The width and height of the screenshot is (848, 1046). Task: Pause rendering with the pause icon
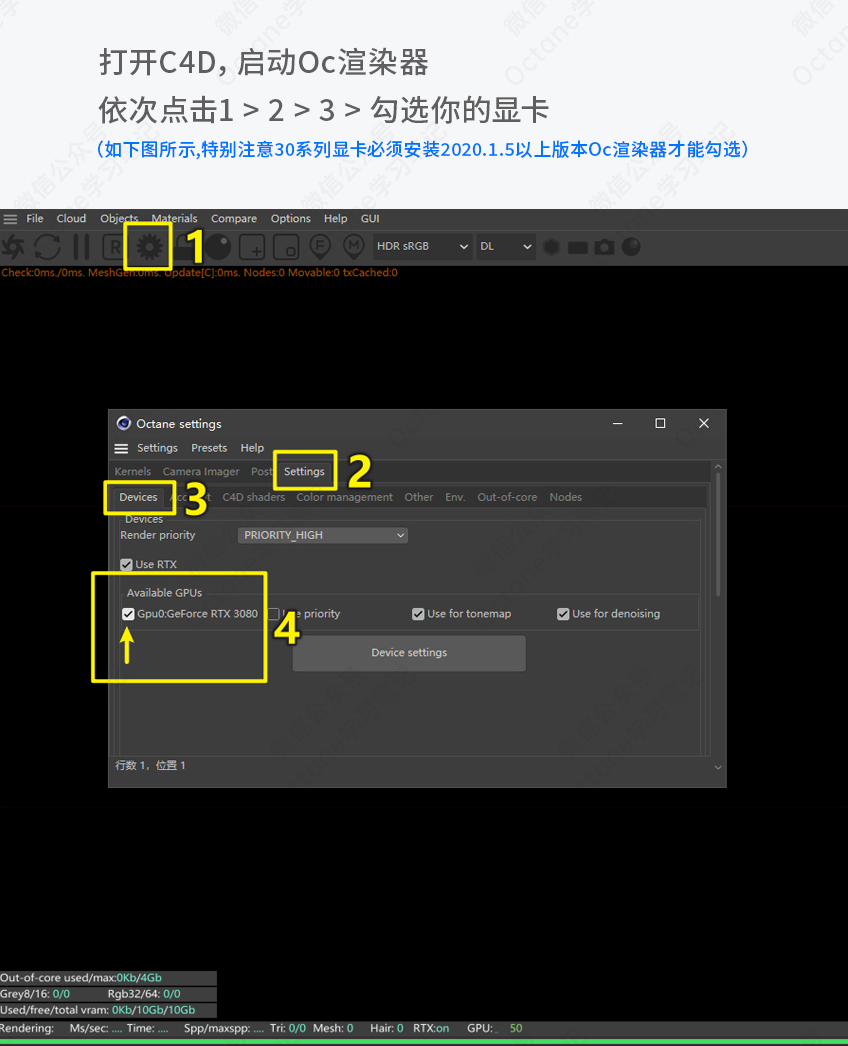point(81,246)
